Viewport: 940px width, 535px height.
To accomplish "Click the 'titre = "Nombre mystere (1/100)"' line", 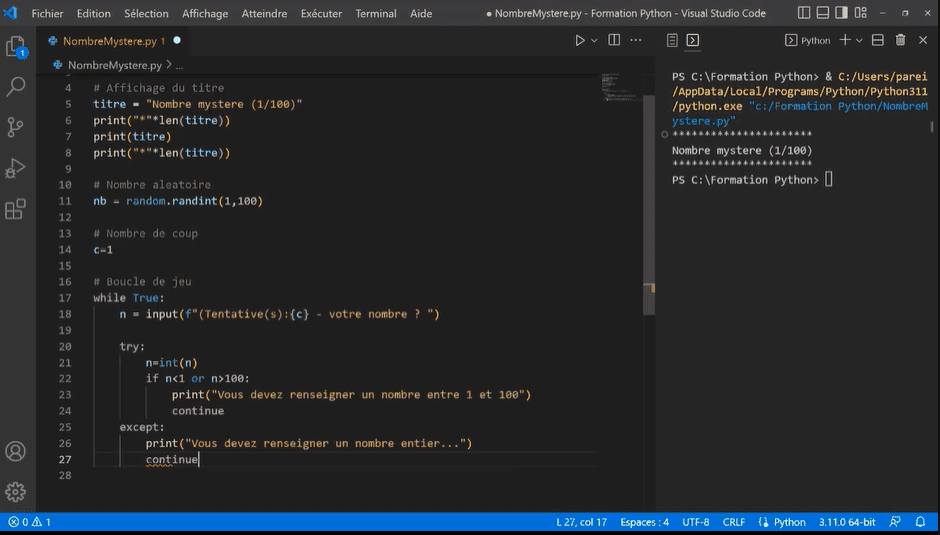I will [x=197, y=104].
